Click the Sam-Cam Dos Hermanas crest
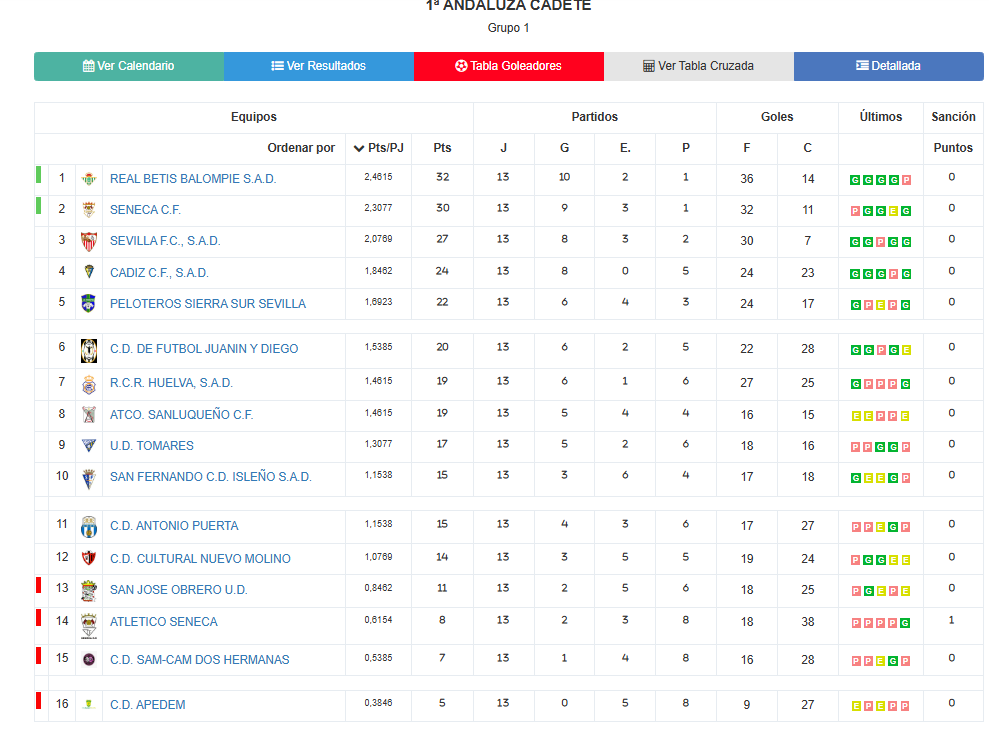 click(89, 660)
